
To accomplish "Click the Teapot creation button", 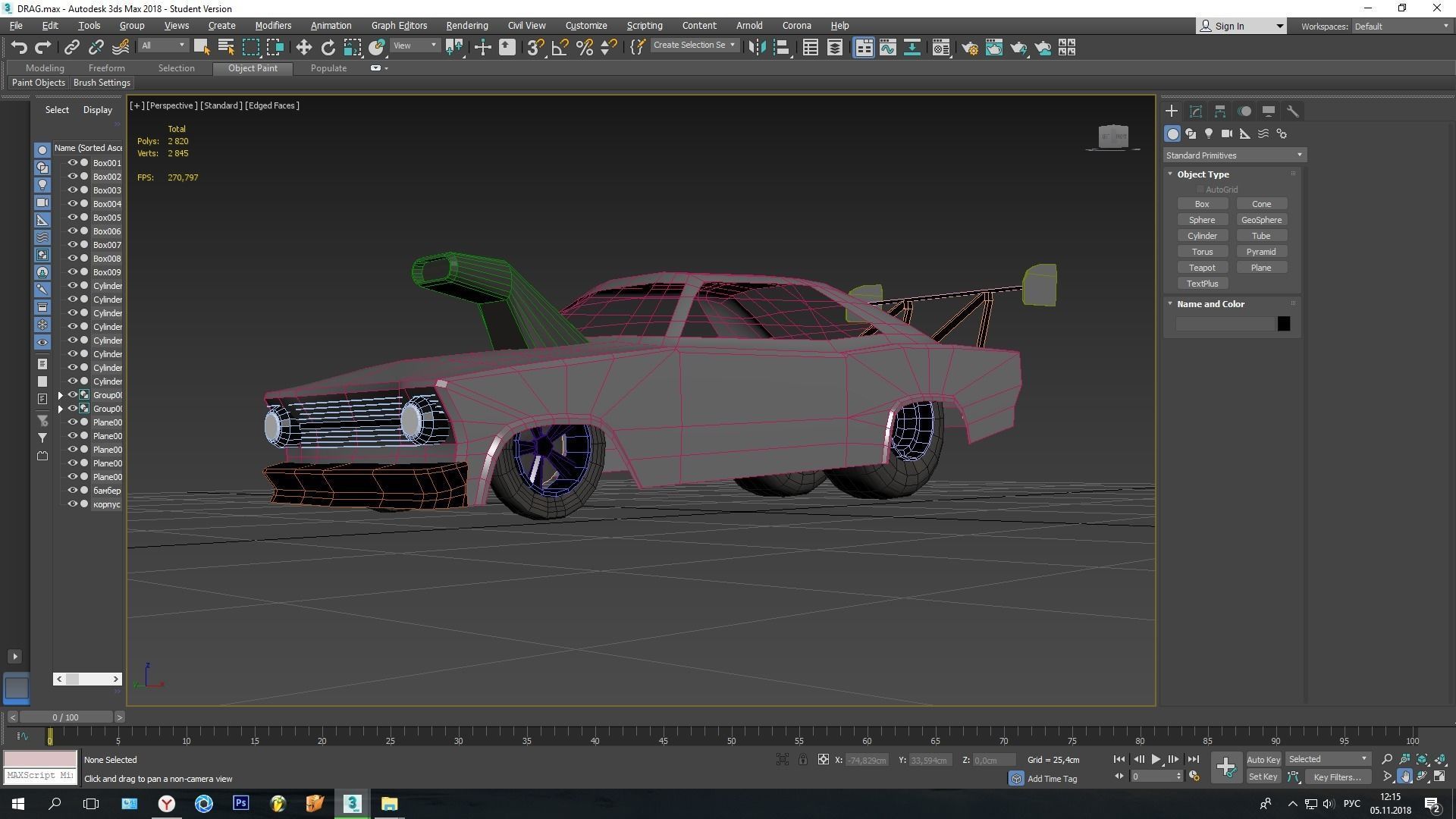I will click(x=1203, y=267).
